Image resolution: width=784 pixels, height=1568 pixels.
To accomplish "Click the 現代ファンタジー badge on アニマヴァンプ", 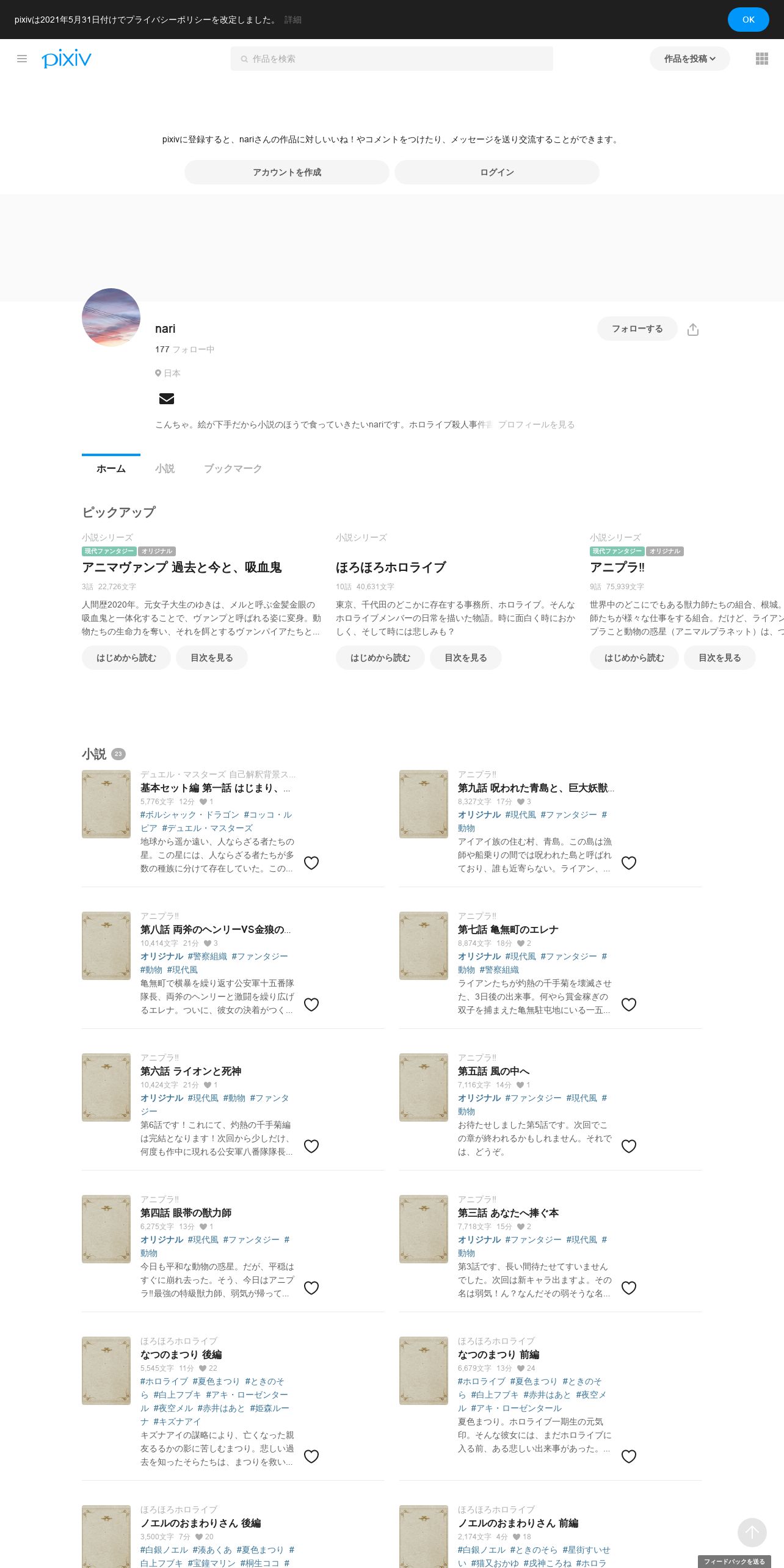I will pos(109,551).
